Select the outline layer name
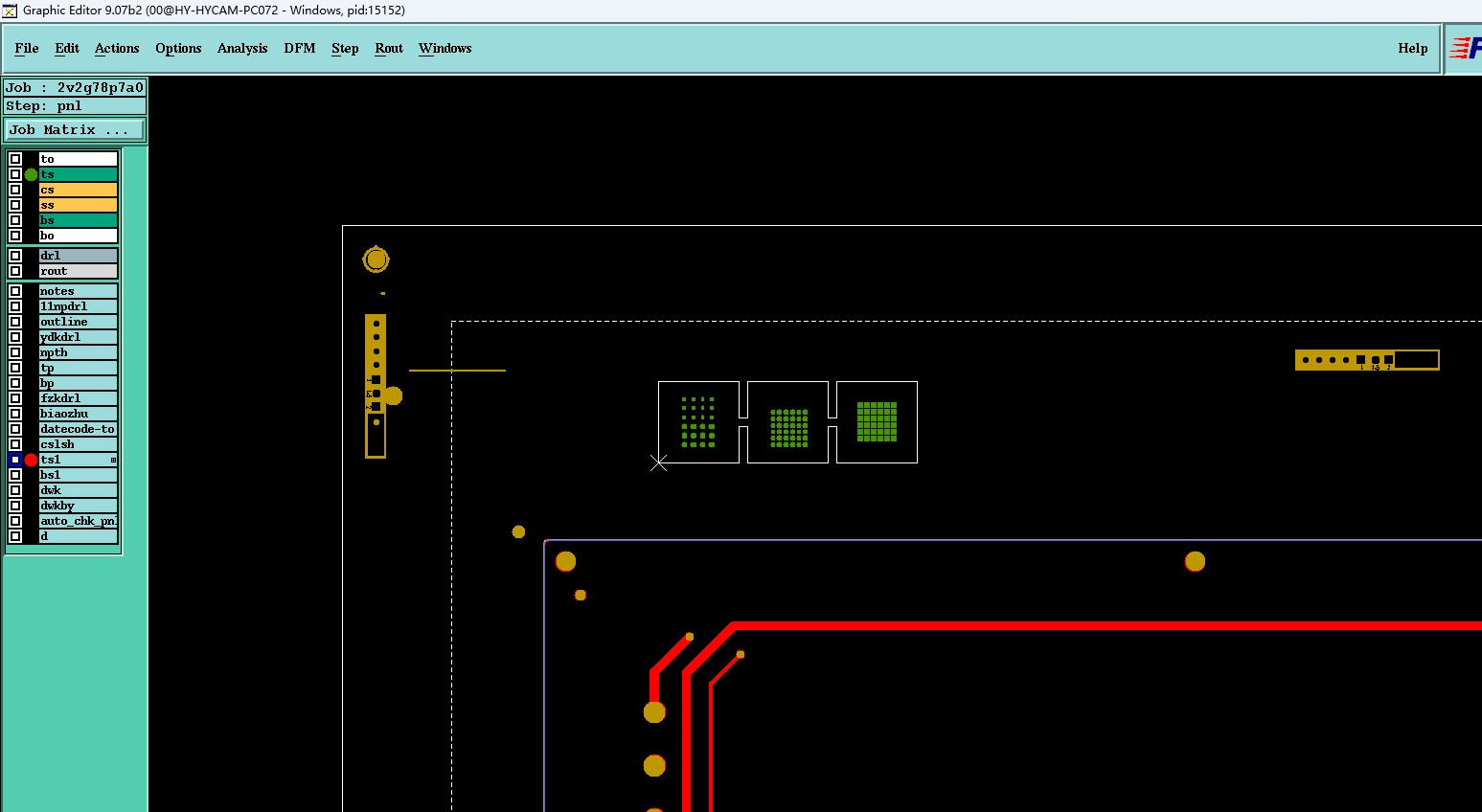Image resolution: width=1482 pixels, height=812 pixels. coord(78,322)
